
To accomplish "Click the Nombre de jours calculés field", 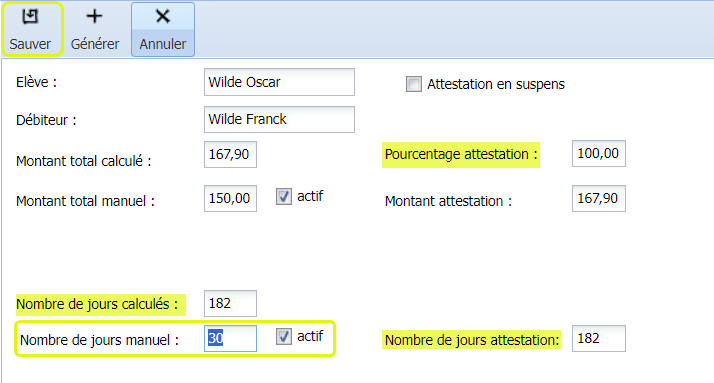I will coord(230,303).
